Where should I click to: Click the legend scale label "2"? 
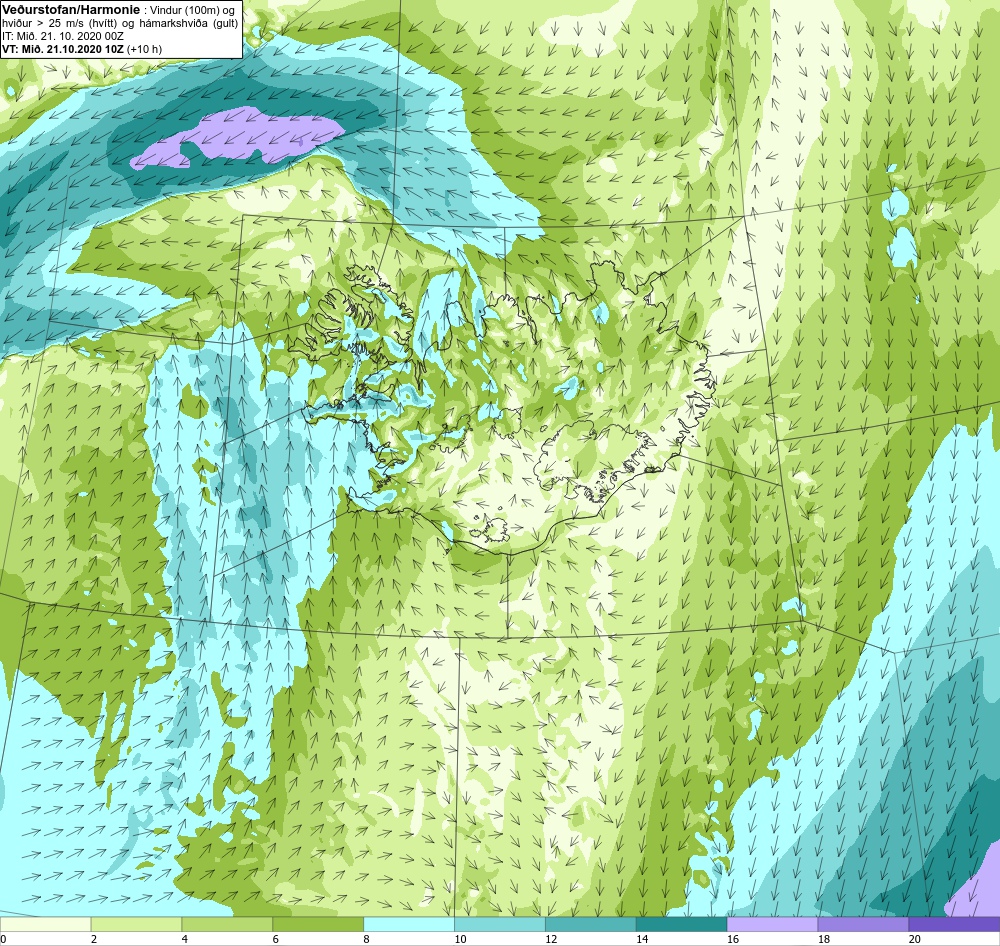pyautogui.click(x=94, y=939)
